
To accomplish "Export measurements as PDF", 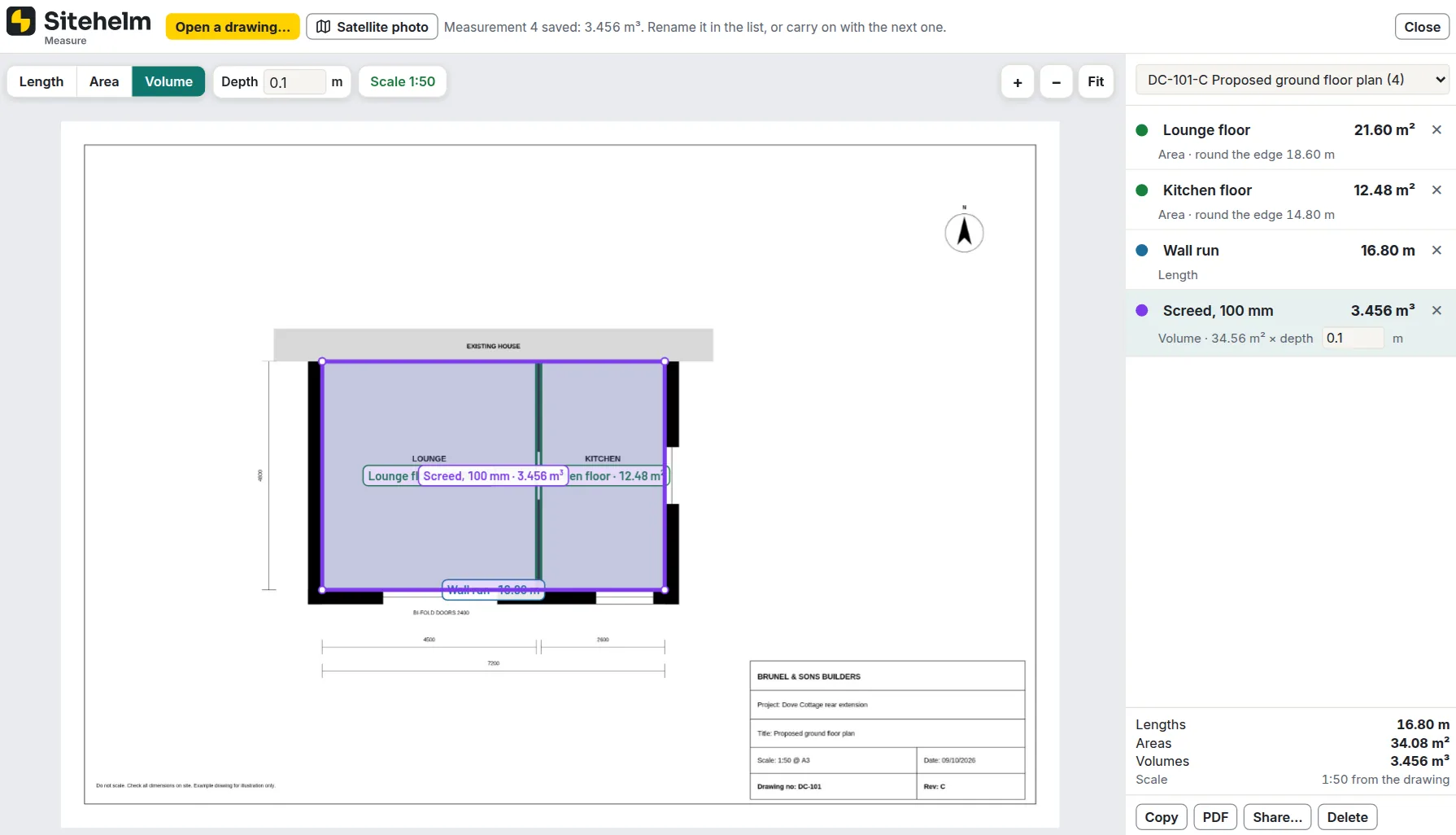I will 1215,817.
